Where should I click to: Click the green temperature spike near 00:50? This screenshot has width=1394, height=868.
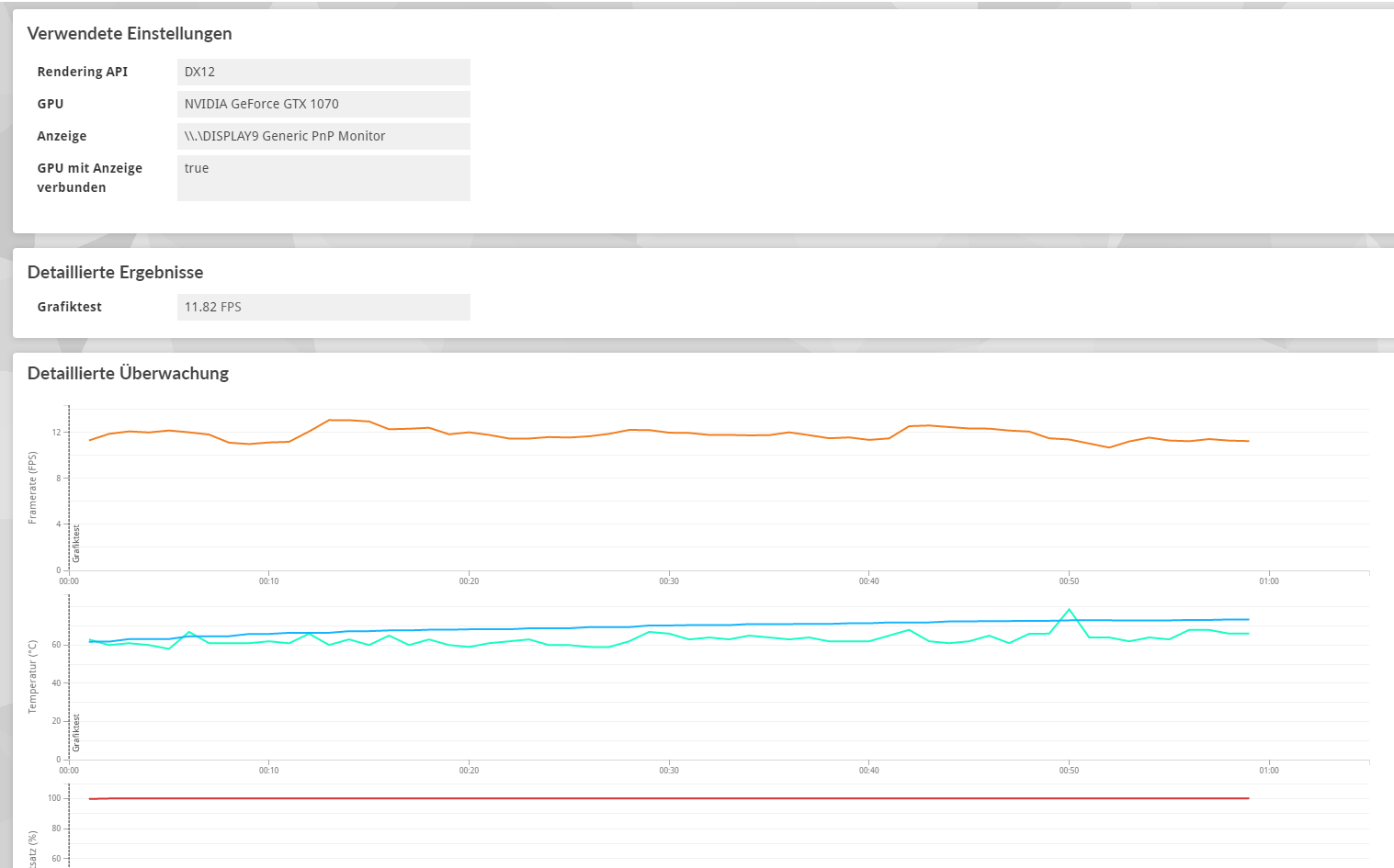pos(1069,610)
